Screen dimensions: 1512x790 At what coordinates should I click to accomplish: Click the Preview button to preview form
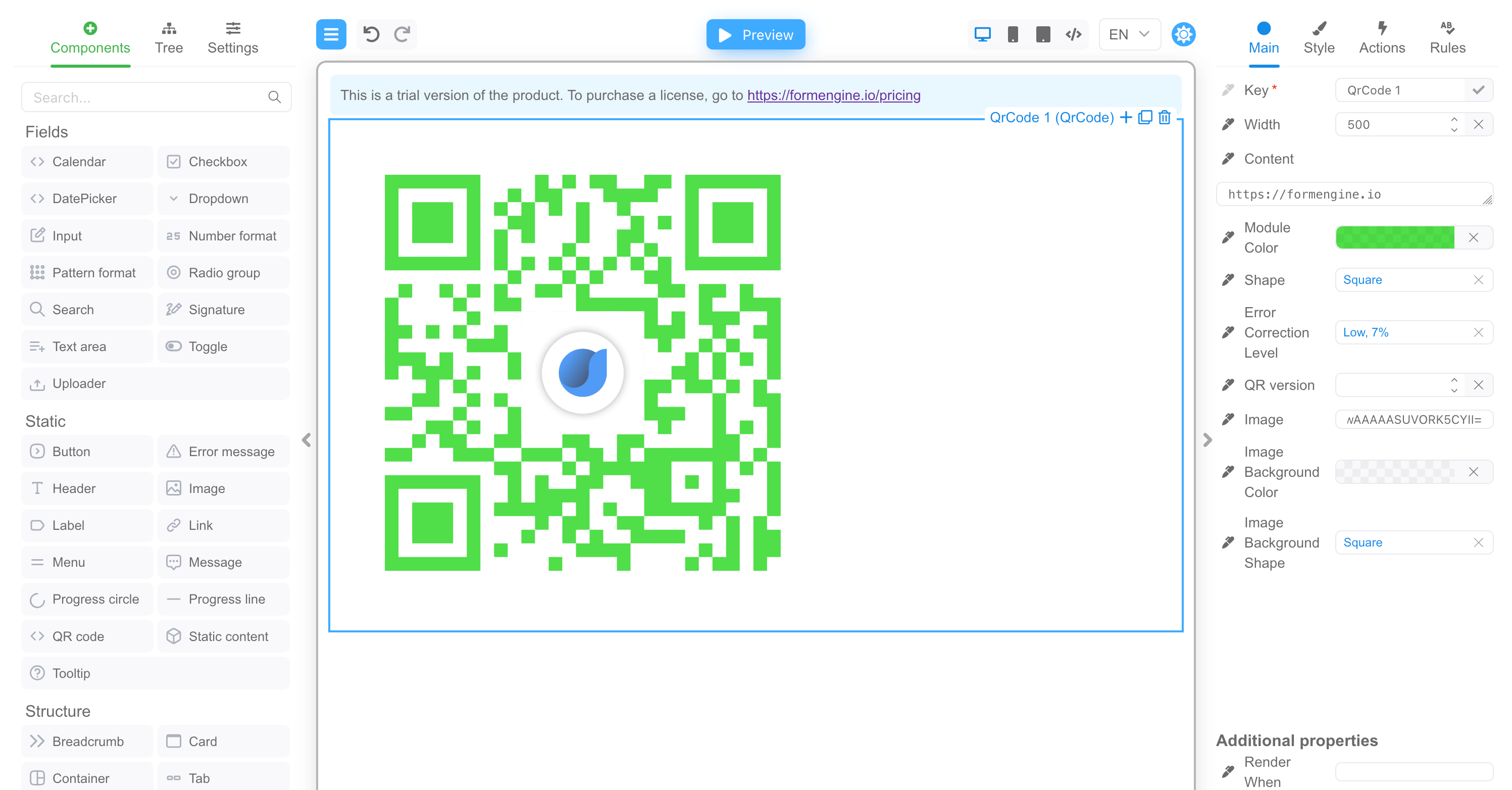coord(756,34)
